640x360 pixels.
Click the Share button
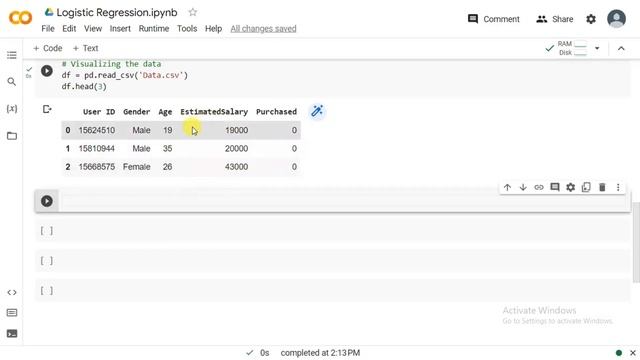tap(554, 19)
